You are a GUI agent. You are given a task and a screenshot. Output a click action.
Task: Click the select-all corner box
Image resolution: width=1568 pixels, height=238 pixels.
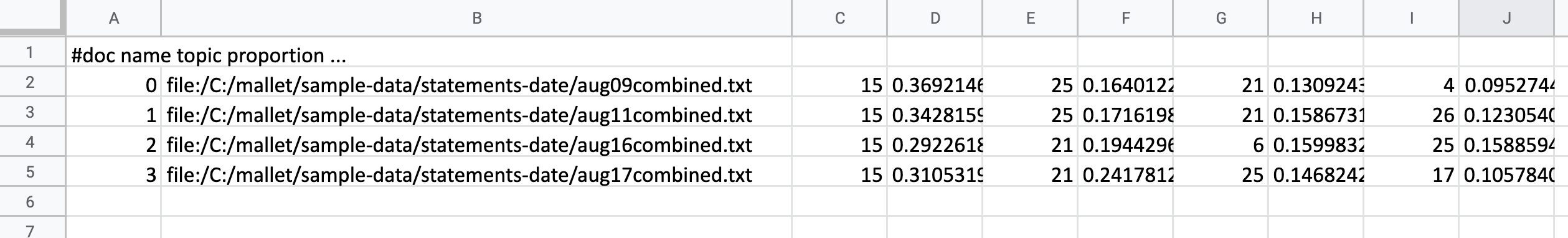[32, 17]
